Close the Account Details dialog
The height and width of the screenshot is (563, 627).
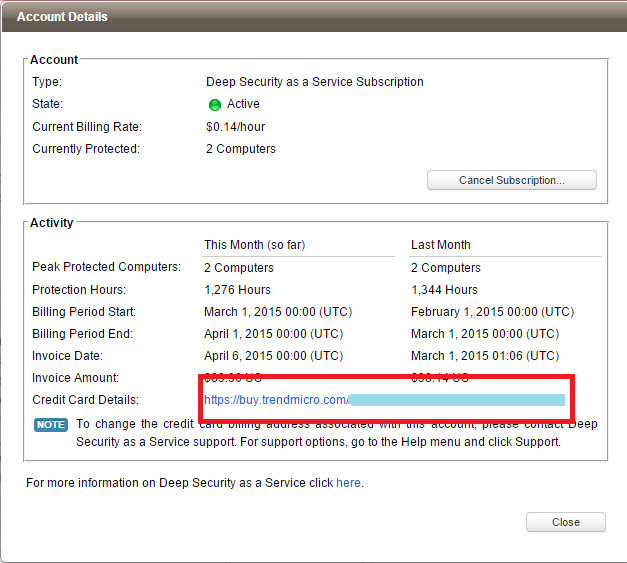[x=565, y=522]
